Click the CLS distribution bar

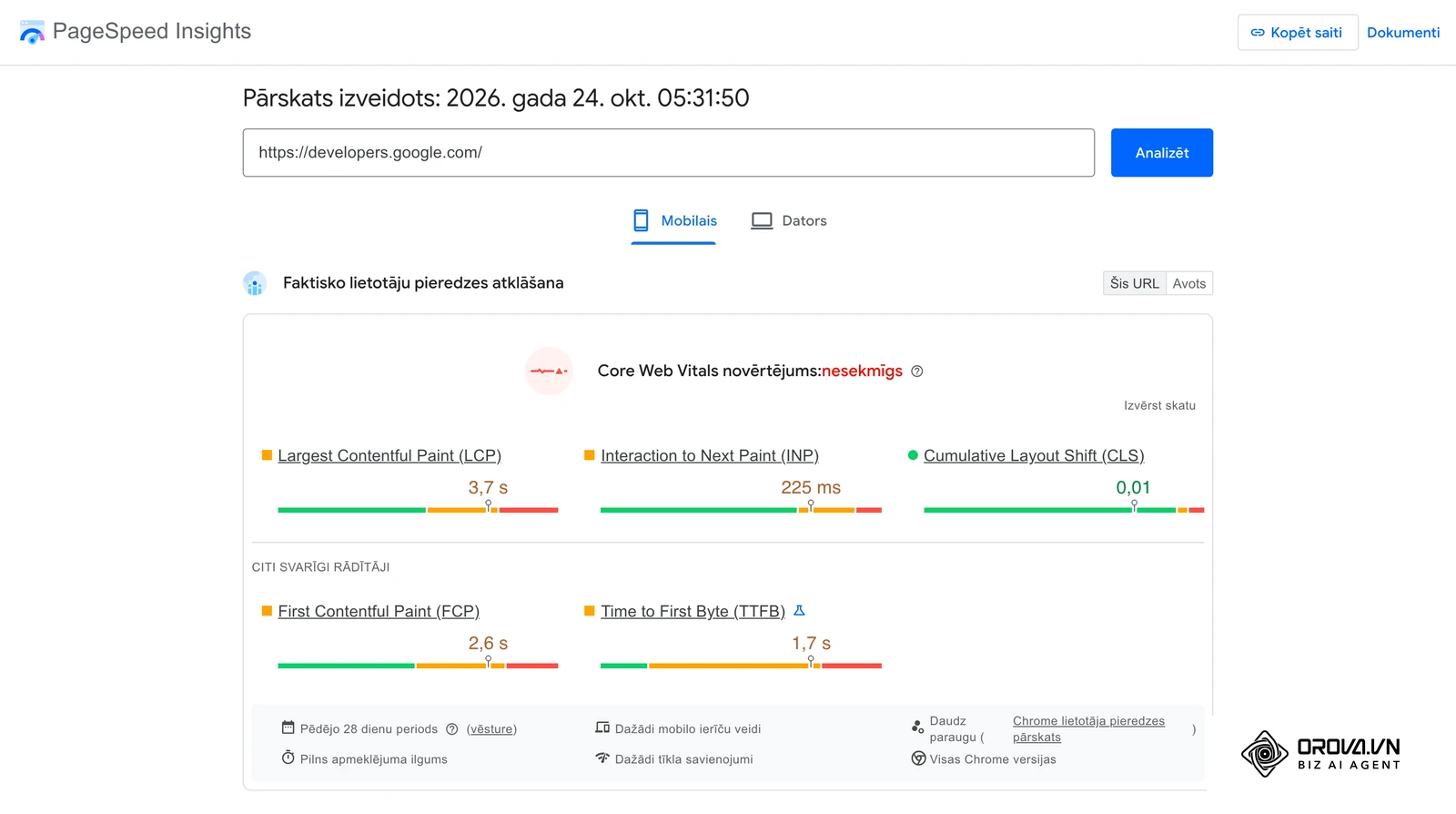coord(1064,510)
